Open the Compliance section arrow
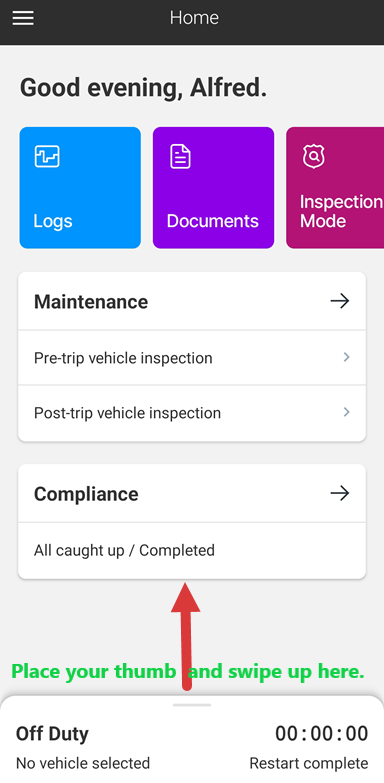384x783 pixels. [x=340, y=493]
